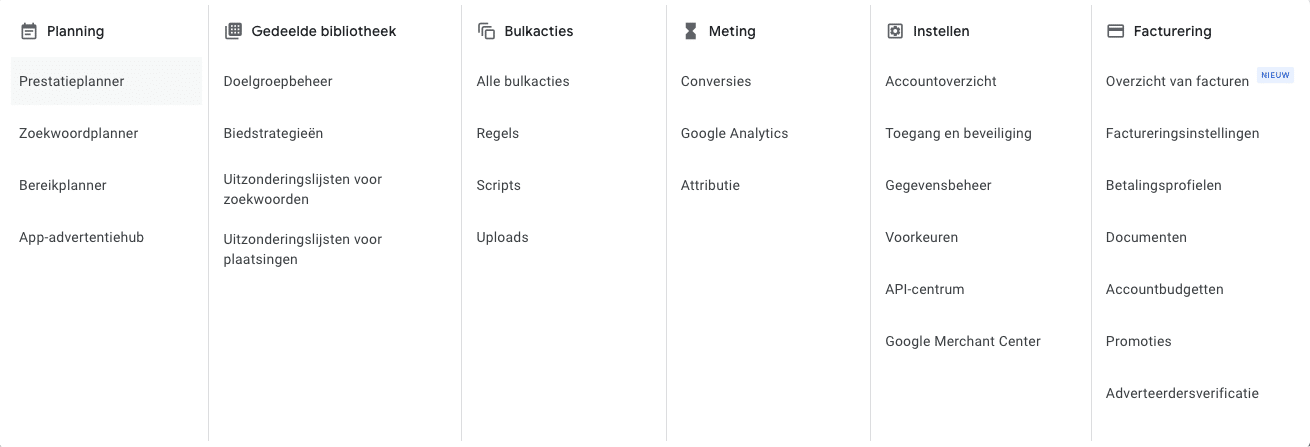1310x447 pixels.
Task: Click the Planning calendar icon
Action: pyautogui.click(x=29, y=31)
